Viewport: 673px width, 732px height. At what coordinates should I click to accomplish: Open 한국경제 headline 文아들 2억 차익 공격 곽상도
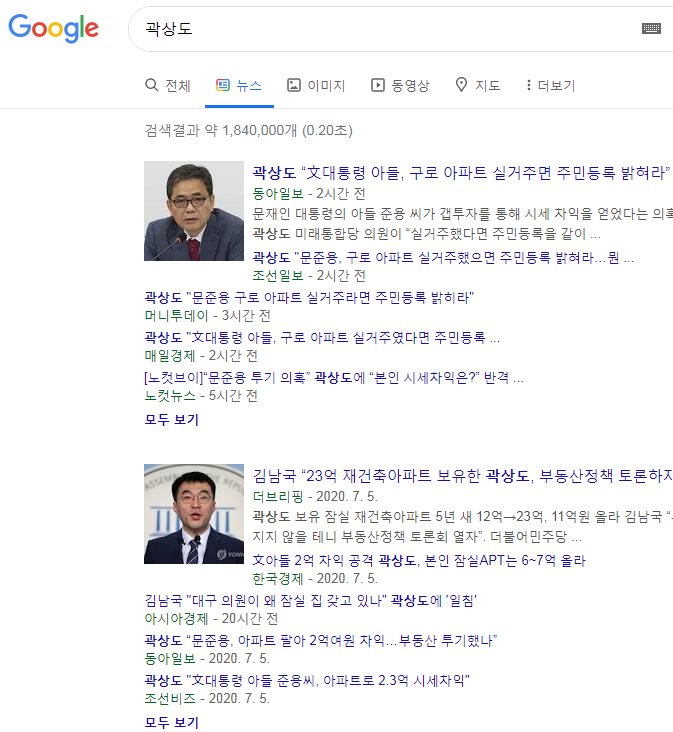click(x=419, y=560)
